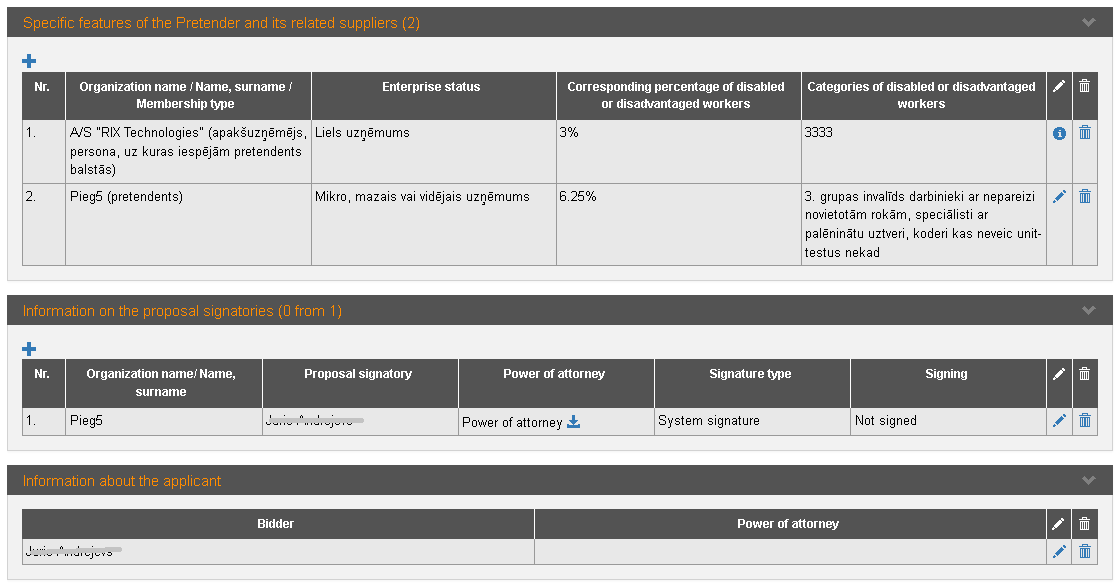The height and width of the screenshot is (584, 1116).
Task: Delete the Pieg5 (pretendents) supplier row
Action: pyautogui.click(x=1084, y=197)
